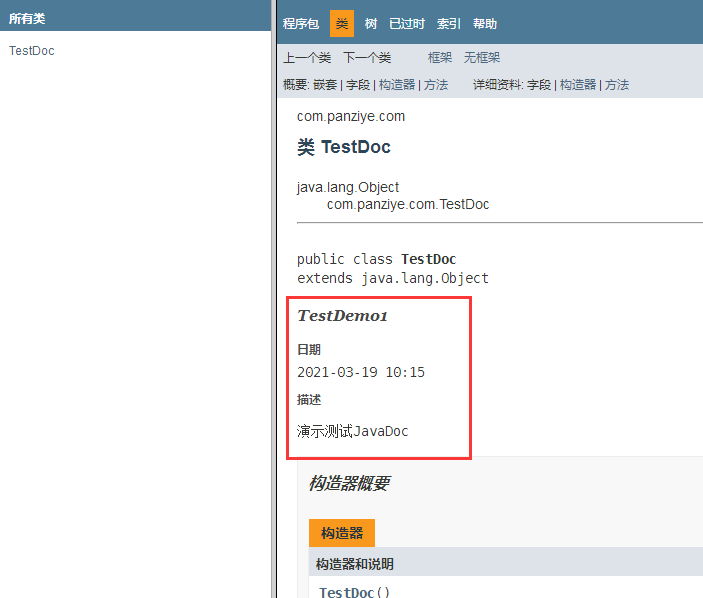Image resolution: width=703 pixels, height=598 pixels.
Task: Click 字段 in the 详细资料 row
Action: [539, 85]
